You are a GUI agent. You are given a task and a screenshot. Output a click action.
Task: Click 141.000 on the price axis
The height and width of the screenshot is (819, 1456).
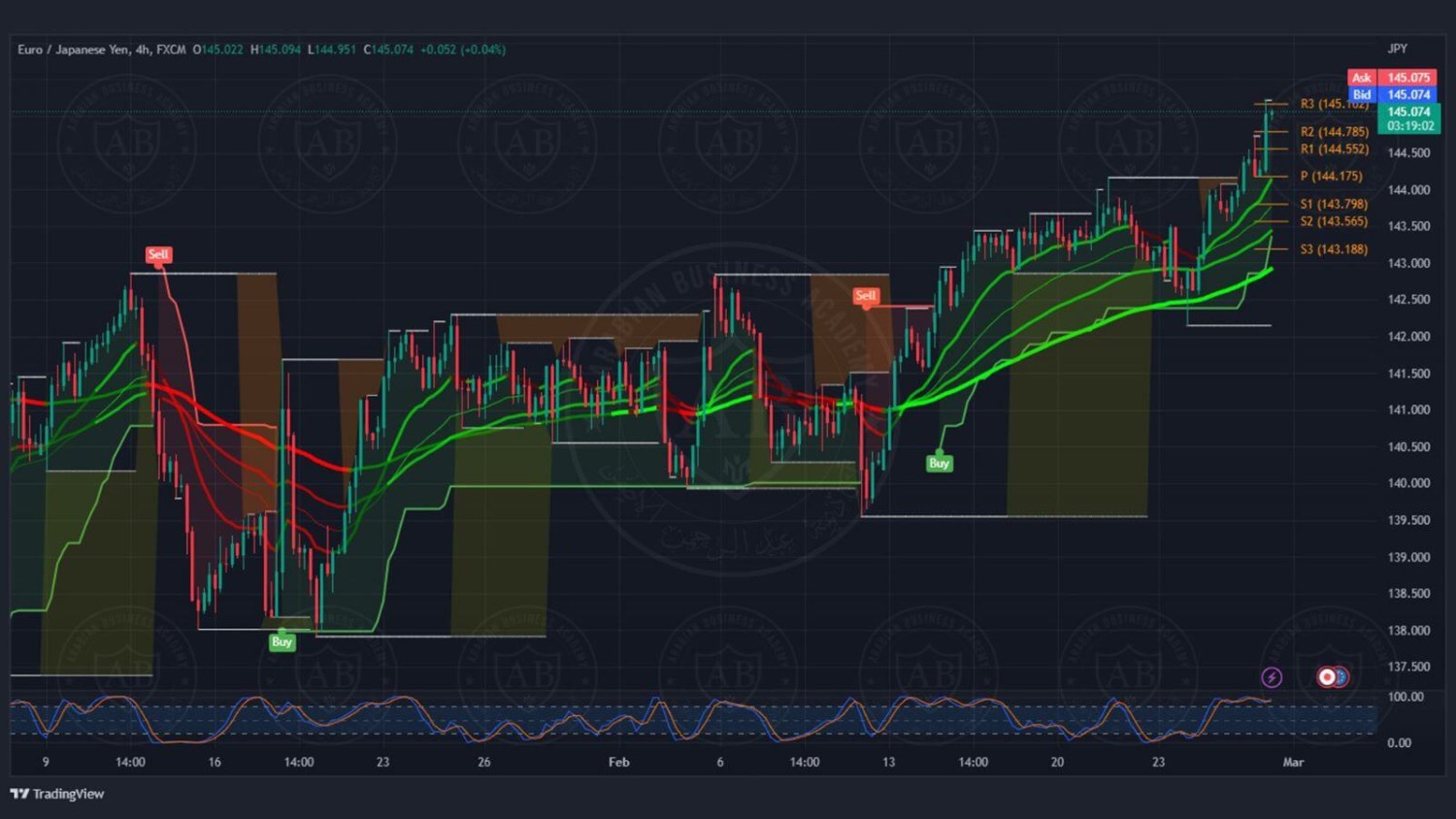[x=1408, y=409]
